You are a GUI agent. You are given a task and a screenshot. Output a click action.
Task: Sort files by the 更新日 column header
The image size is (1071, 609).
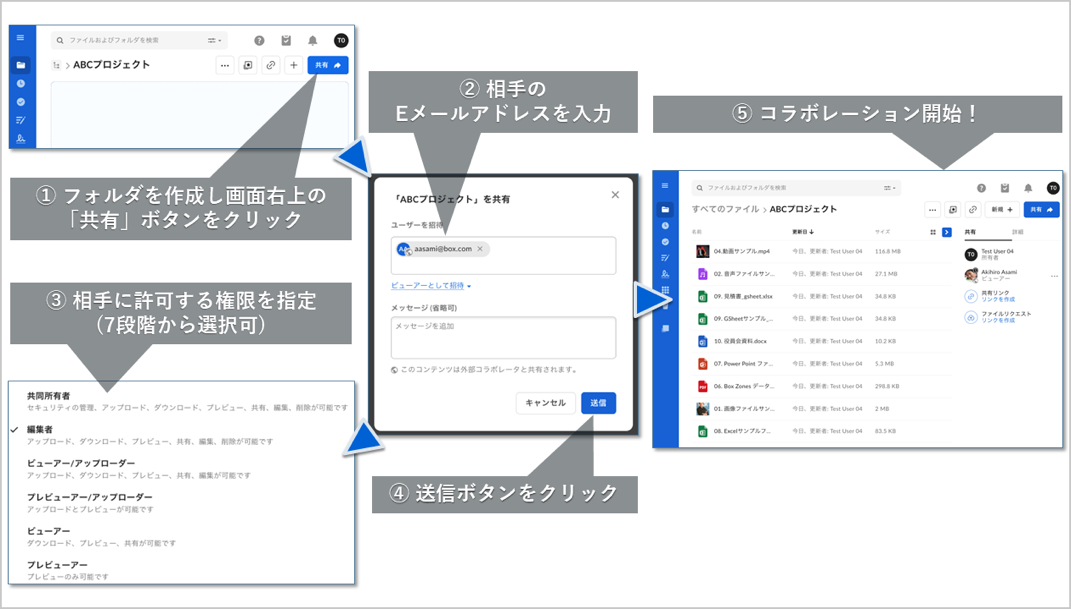(x=802, y=232)
